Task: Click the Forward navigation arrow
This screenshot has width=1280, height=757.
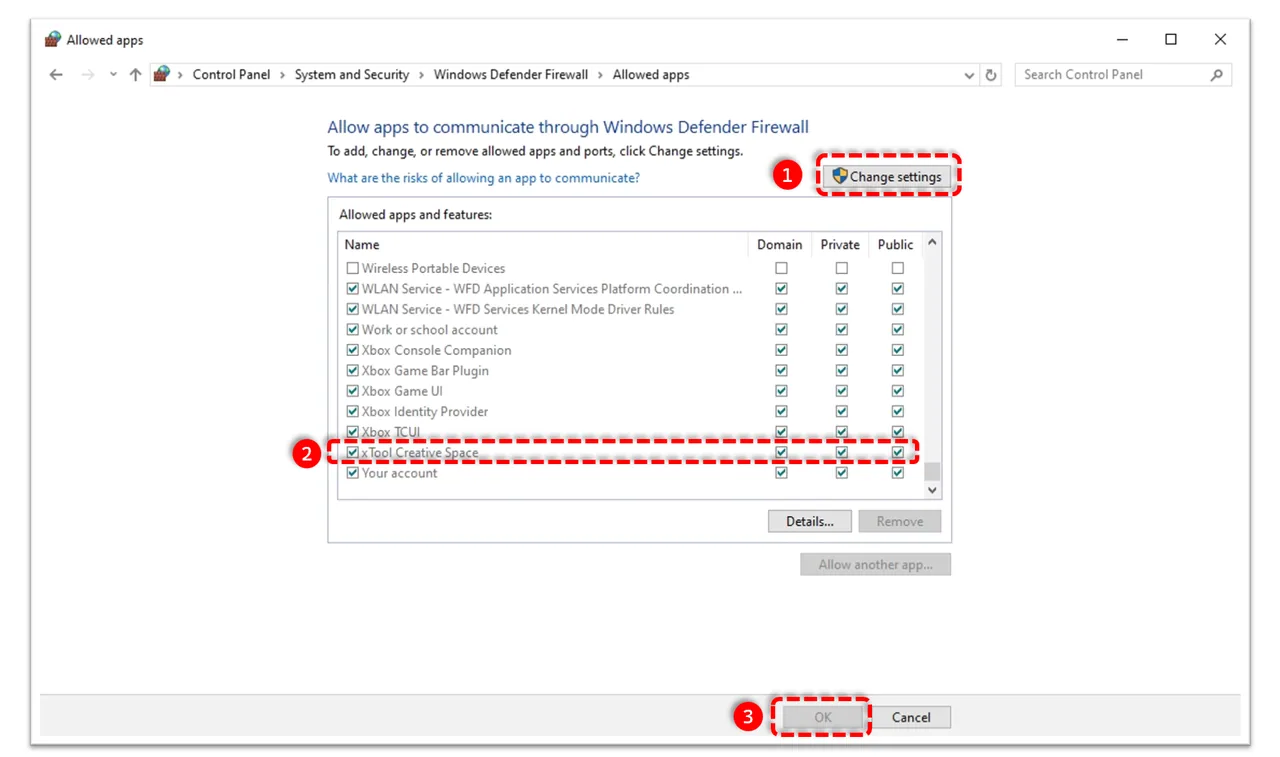Action: point(87,75)
